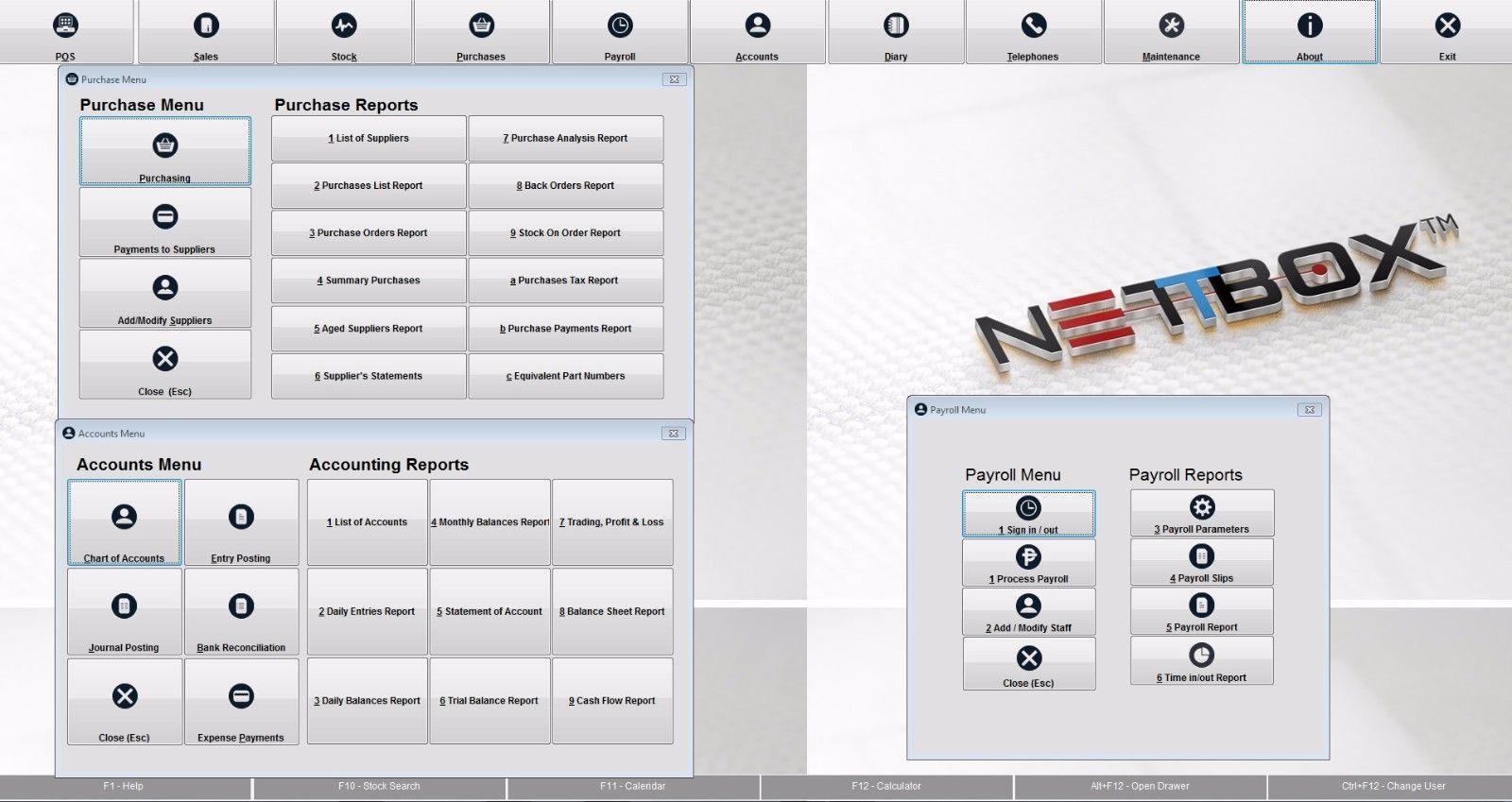Screen dimensions: 1512x802
Task: Open Expense Payments in Accounts Menu
Action: click(241, 701)
